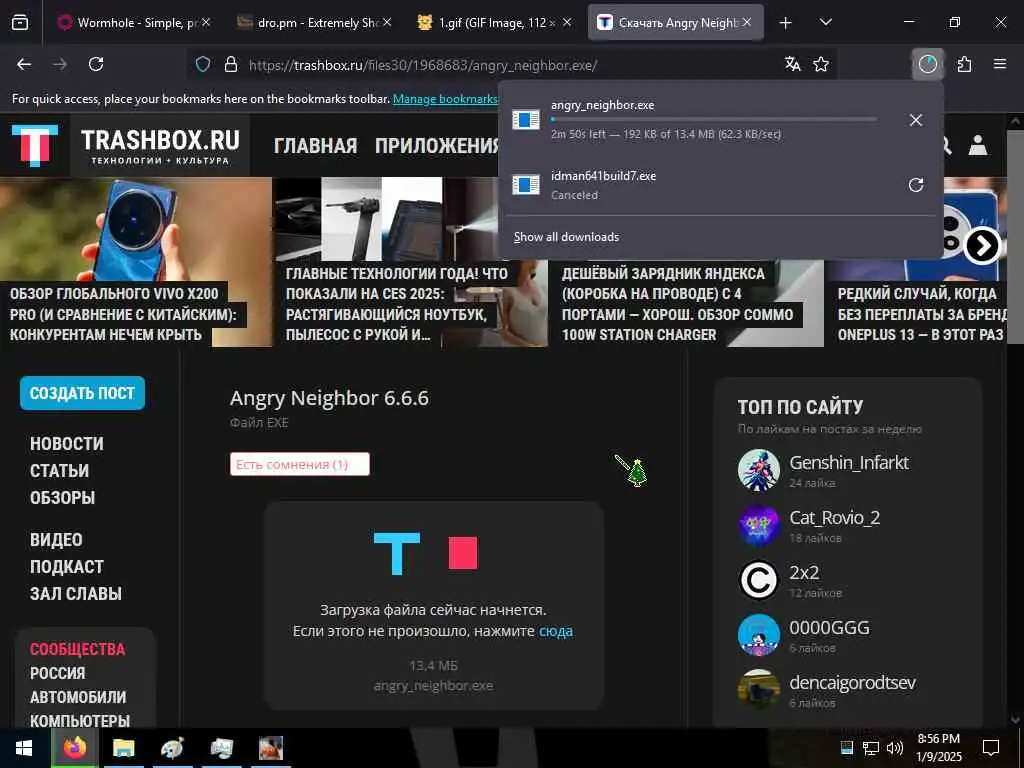
Task: Open Cat_Rovio_2 user profile
Action: point(835,517)
